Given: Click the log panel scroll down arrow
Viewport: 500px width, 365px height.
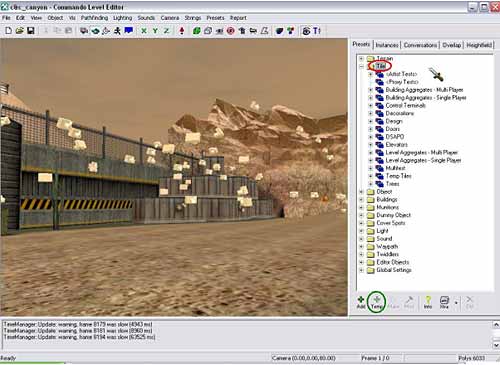Looking at the screenshot, I should click(x=496, y=345).
